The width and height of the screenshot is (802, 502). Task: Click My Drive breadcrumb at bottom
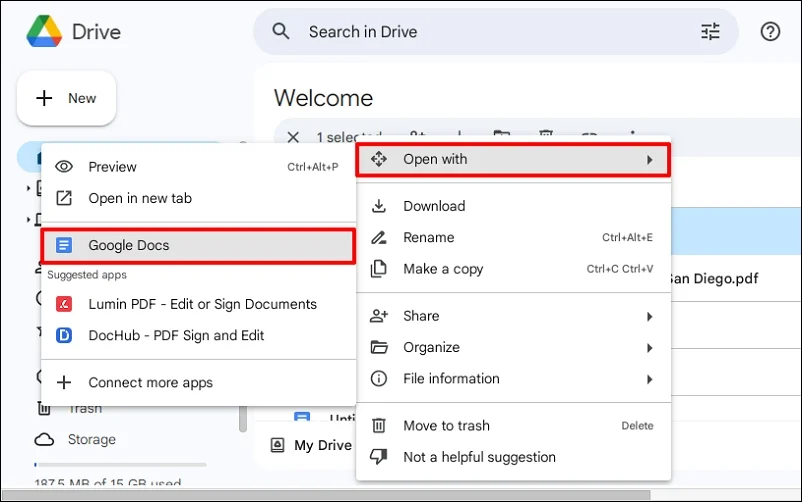pyautogui.click(x=323, y=445)
